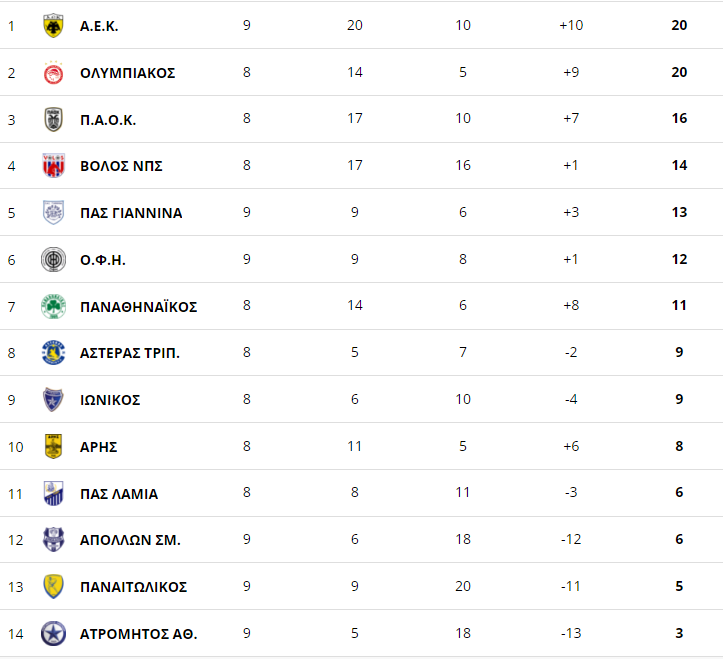Viewport: 723px width, 659px height.
Task: Click the ΟΛΥΜΠΙΑΚΟΣ team name
Action: [x=128, y=73]
